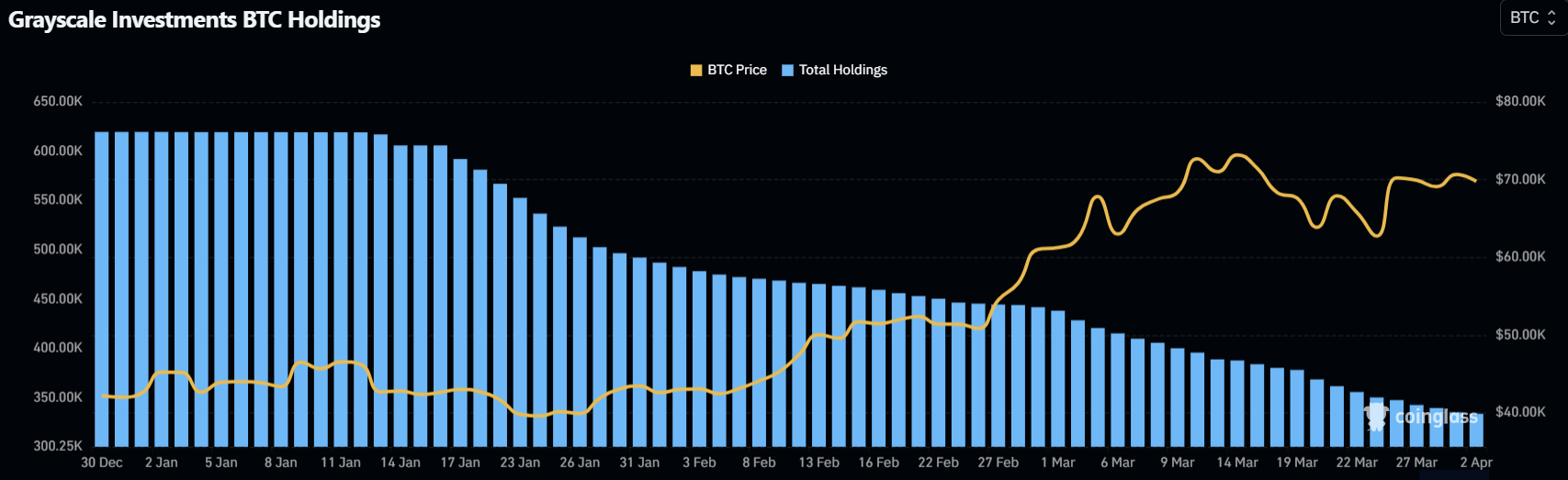This screenshot has height=480, width=1568.
Task: Select the 13 Feb x-axis label
Action: click(x=818, y=463)
